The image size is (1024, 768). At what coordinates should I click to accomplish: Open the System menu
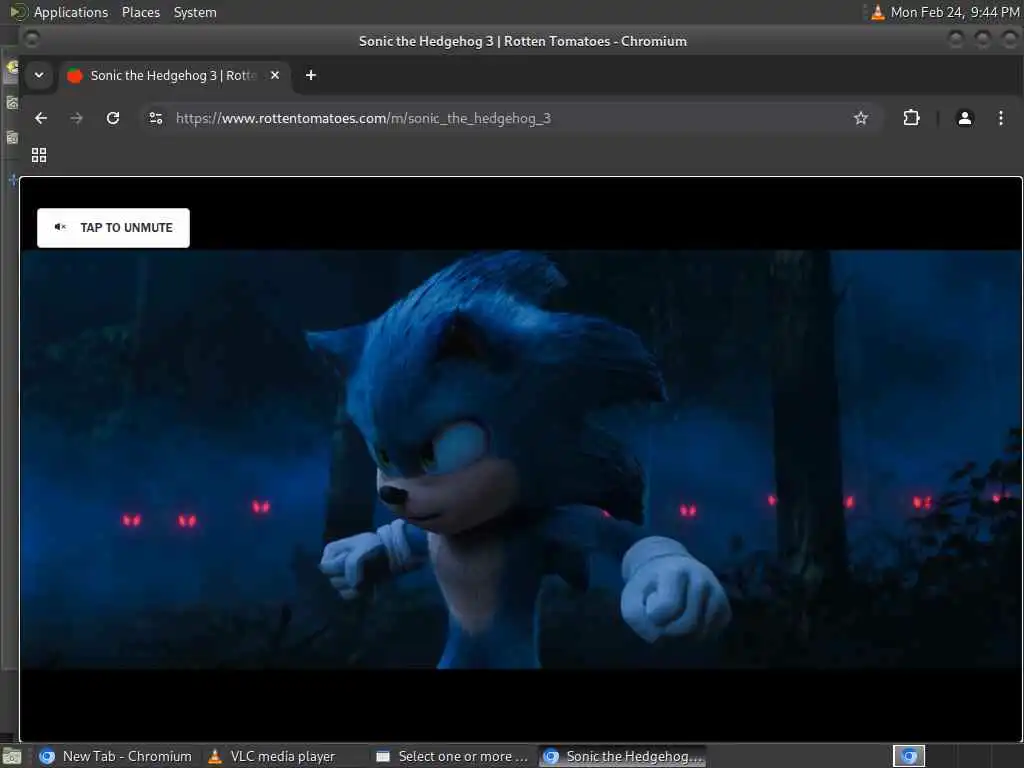tap(195, 12)
